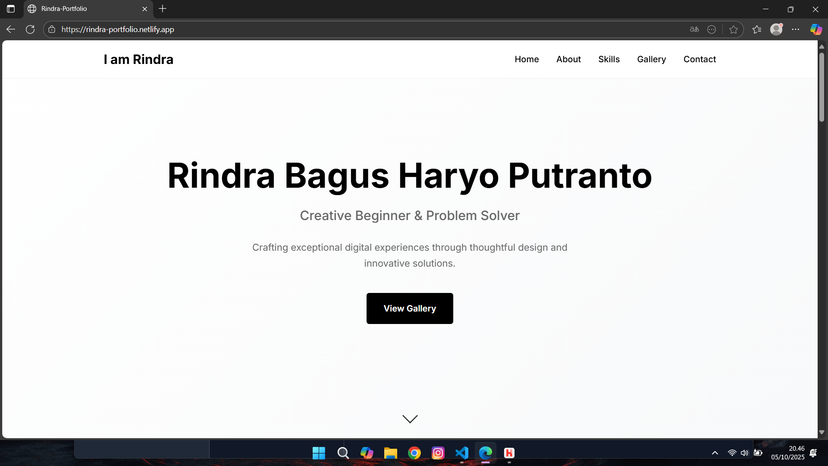Image resolution: width=828 pixels, height=466 pixels.
Task: Open the clock and date display
Action: (787, 453)
